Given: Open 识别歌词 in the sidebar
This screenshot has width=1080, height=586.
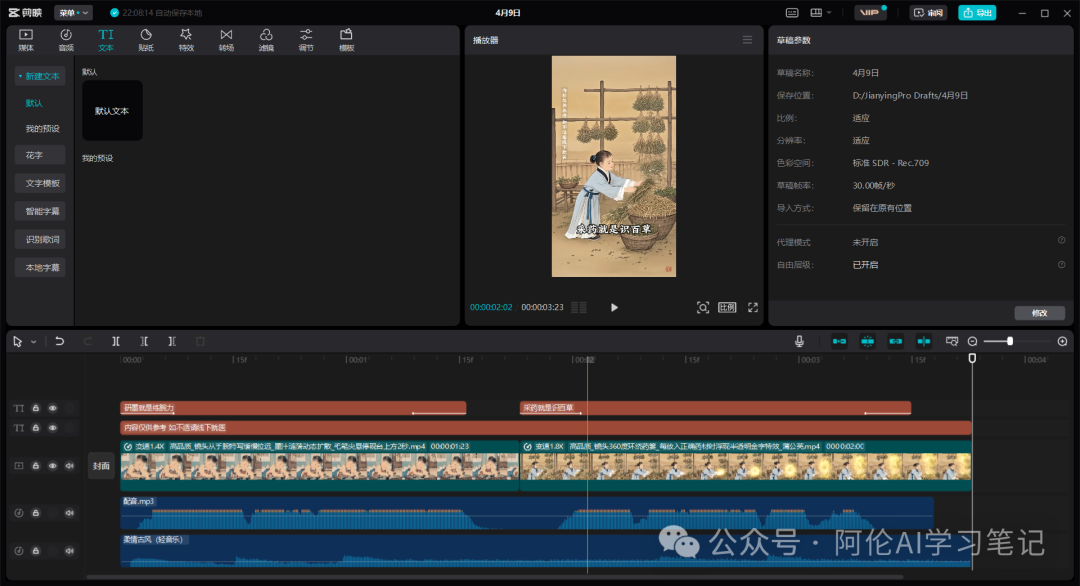Looking at the screenshot, I should click(40, 239).
